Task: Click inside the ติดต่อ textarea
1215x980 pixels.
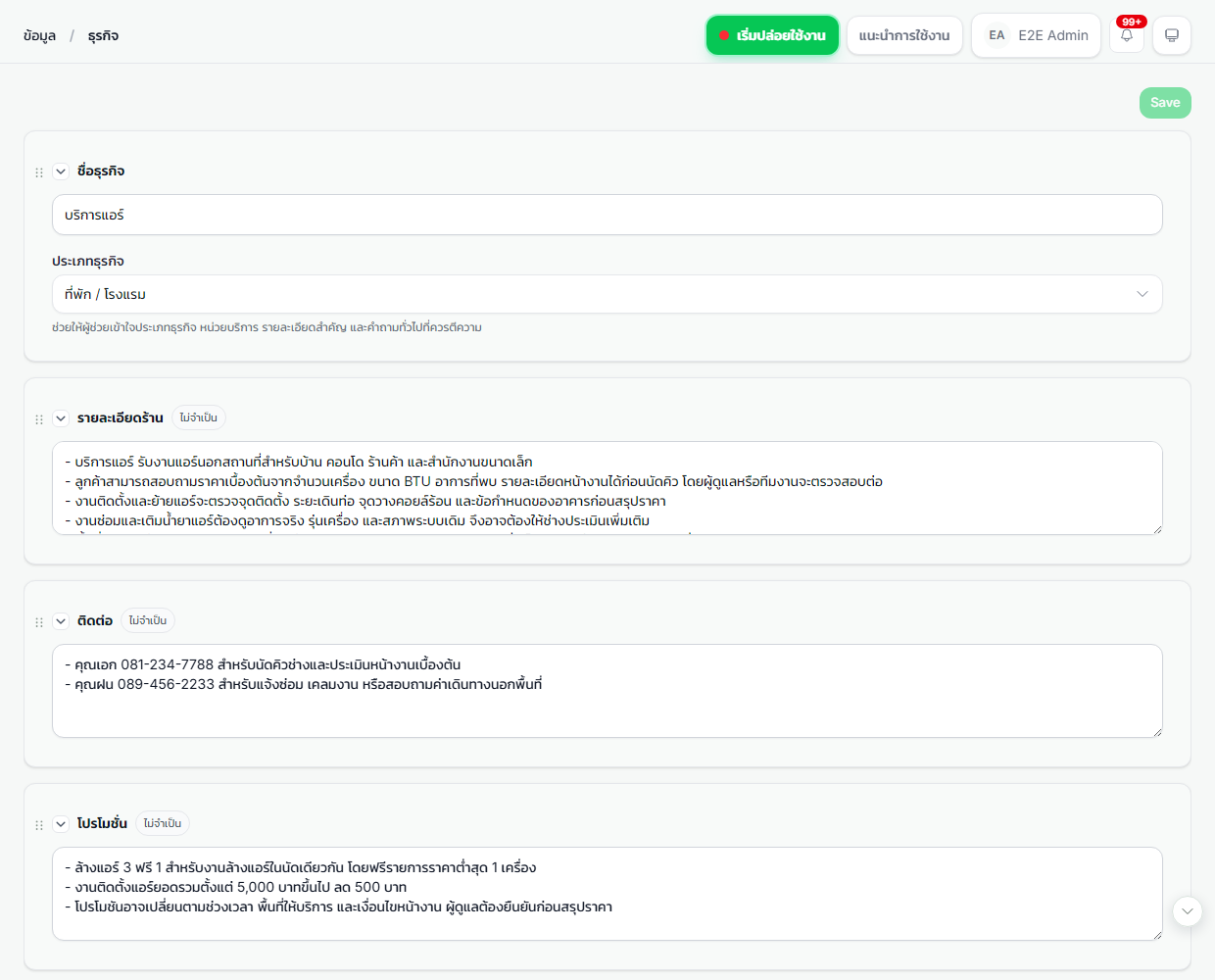Action: pyautogui.click(x=607, y=691)
